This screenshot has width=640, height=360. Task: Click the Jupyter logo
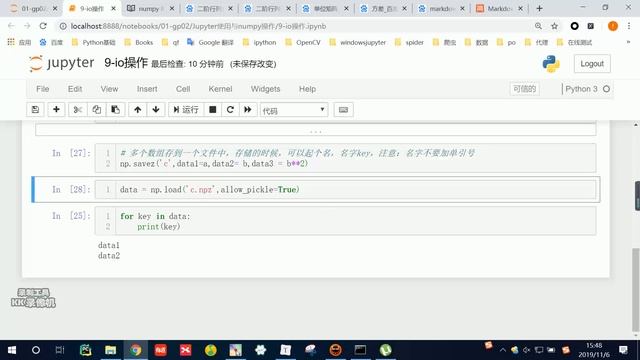point(61,63)
